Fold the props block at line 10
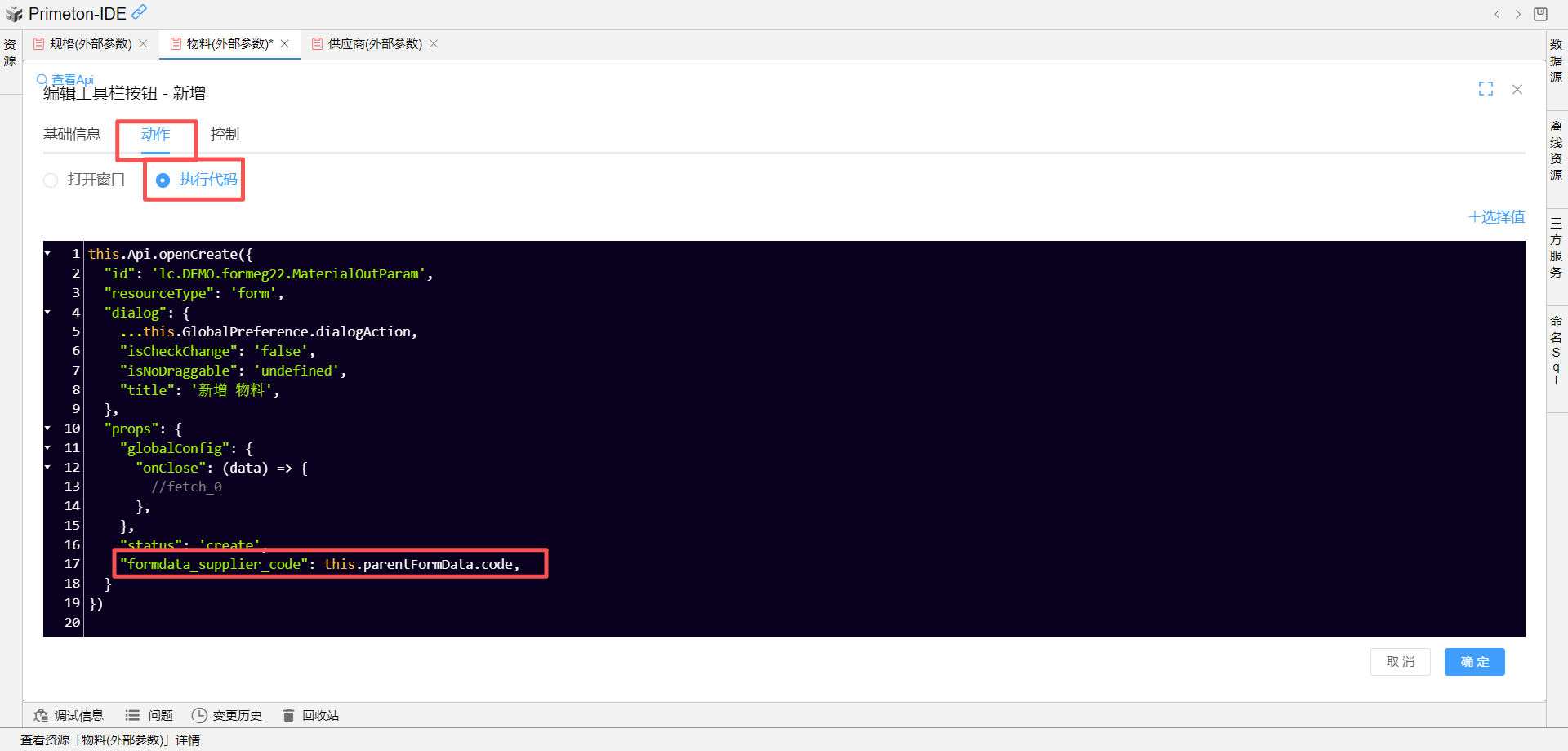Viewport: 1568px width, 751px height. pos(48,429)
